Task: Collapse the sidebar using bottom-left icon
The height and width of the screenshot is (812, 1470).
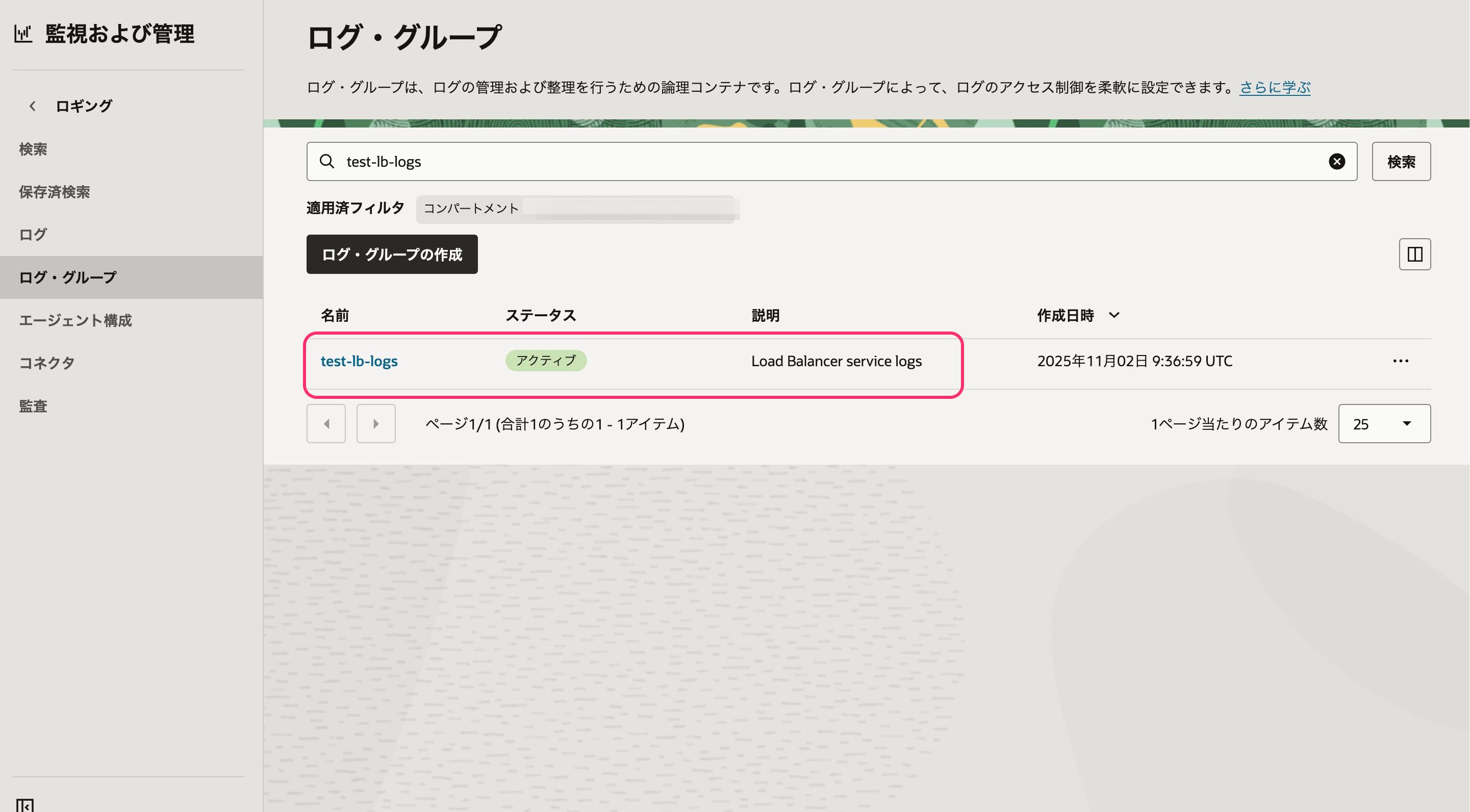Action: pyautogui.click(x=24, y=805)
